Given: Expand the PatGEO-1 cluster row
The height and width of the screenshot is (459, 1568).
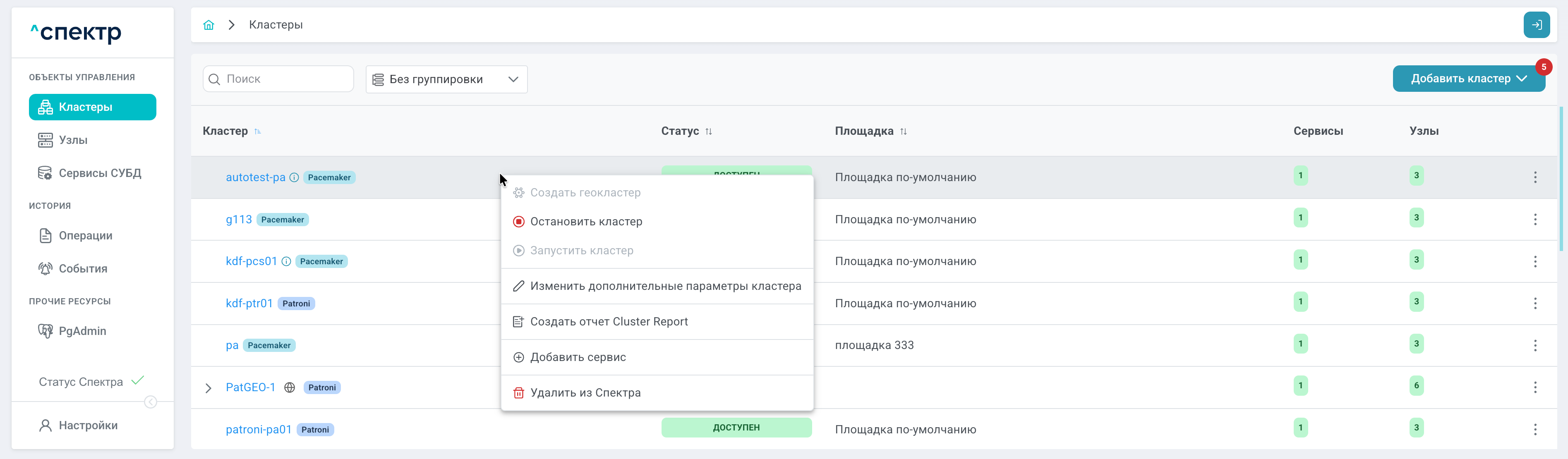Looking at the screenshot, I should click(x=208, y=388).
